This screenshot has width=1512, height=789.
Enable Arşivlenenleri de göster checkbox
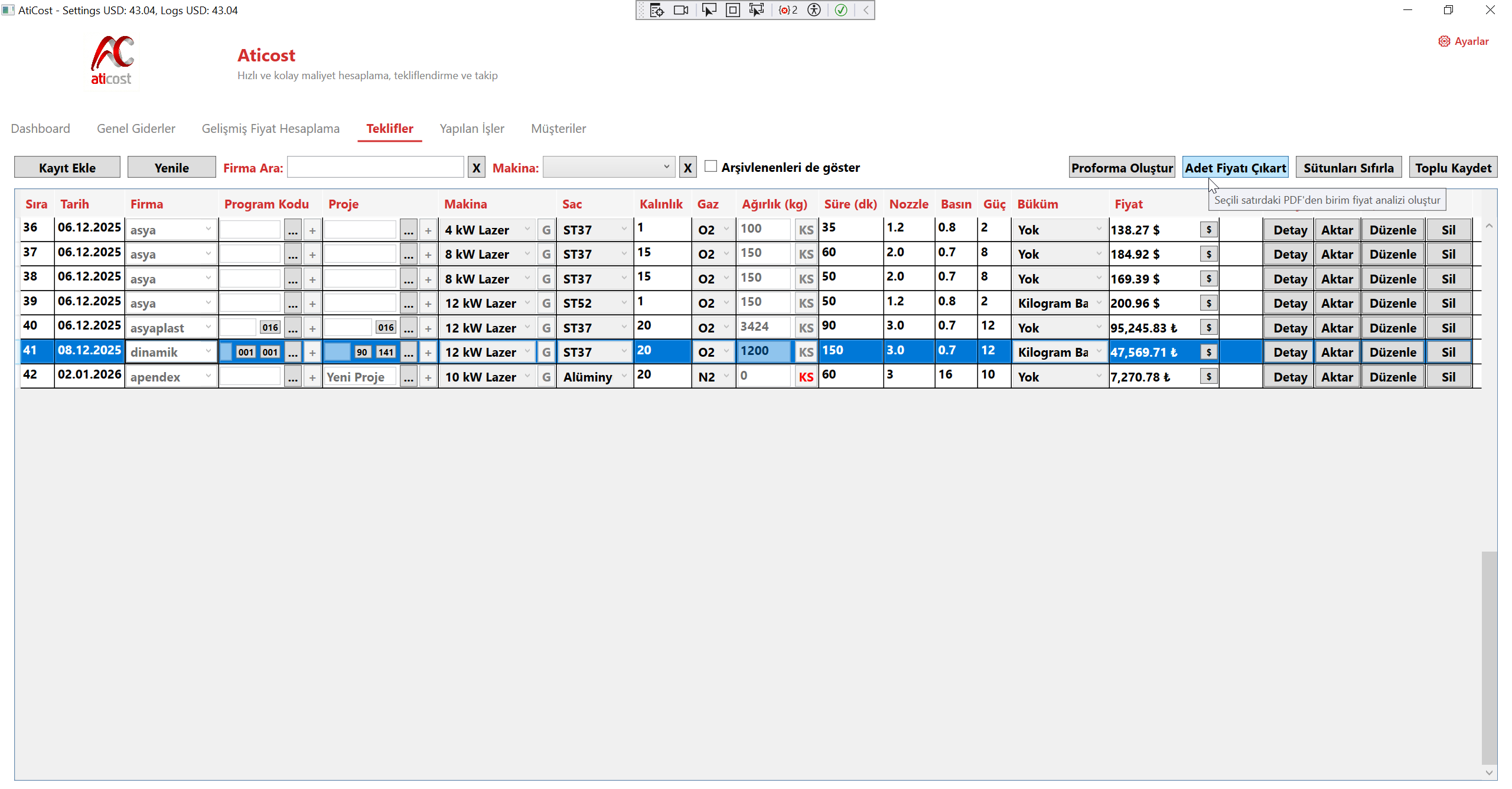(711, 167)
